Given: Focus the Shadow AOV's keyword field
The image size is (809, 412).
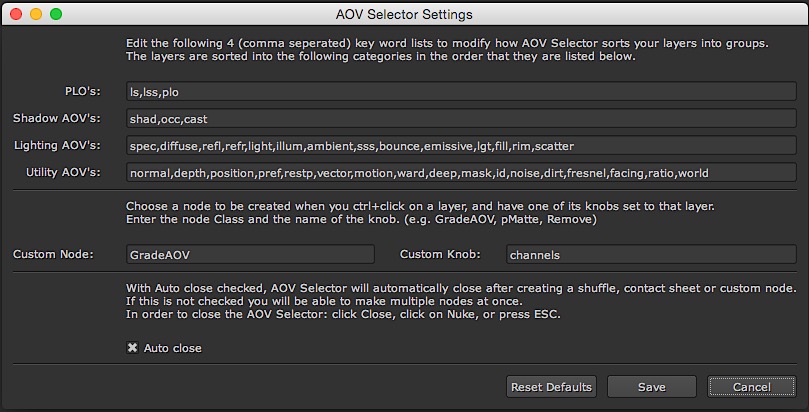Looking at the screenshot, I should coord(460,119).
